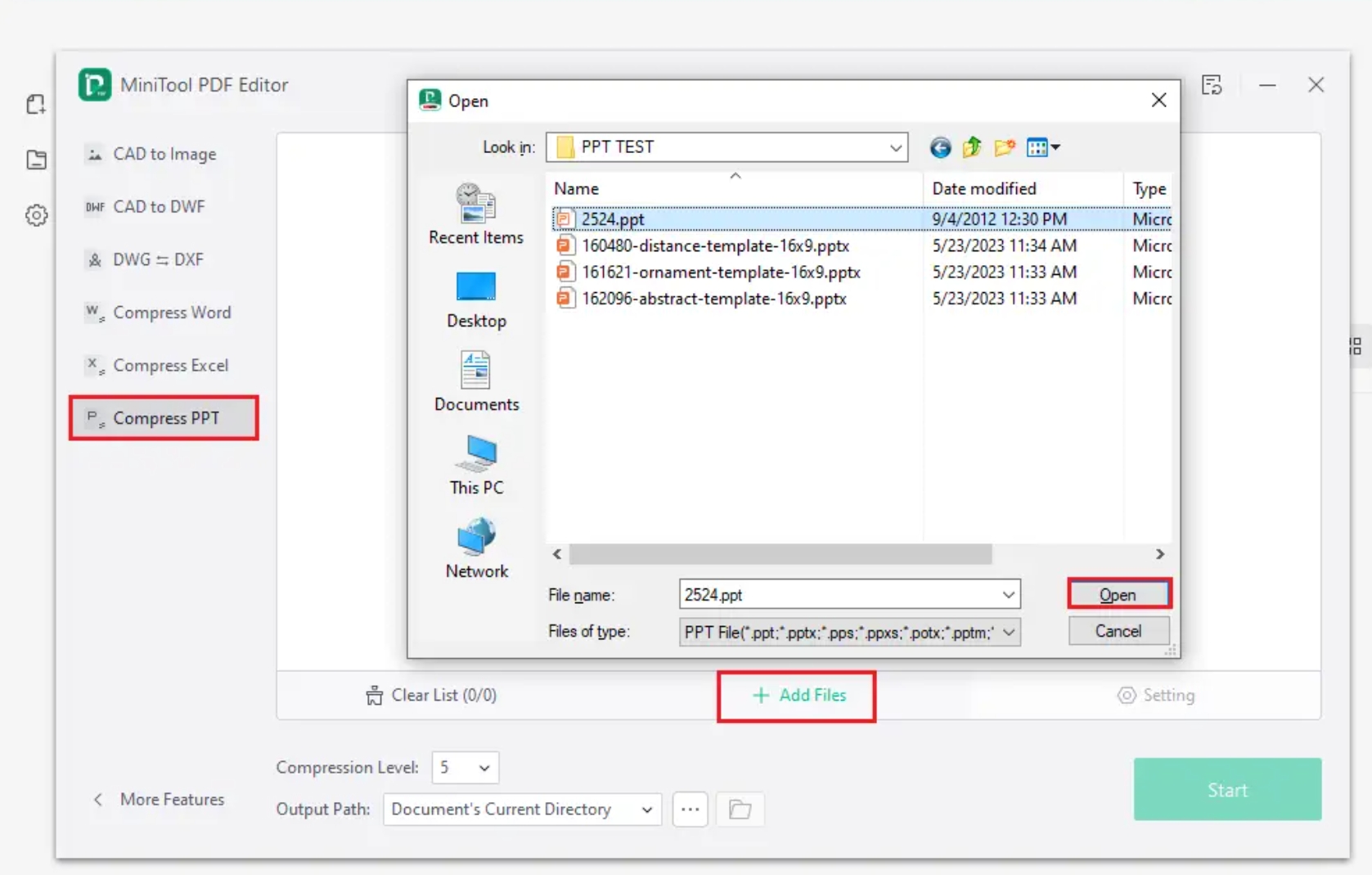Select Compress PPT feature
The height and width of the screenshot is (875, 1372).
(164, 418)
